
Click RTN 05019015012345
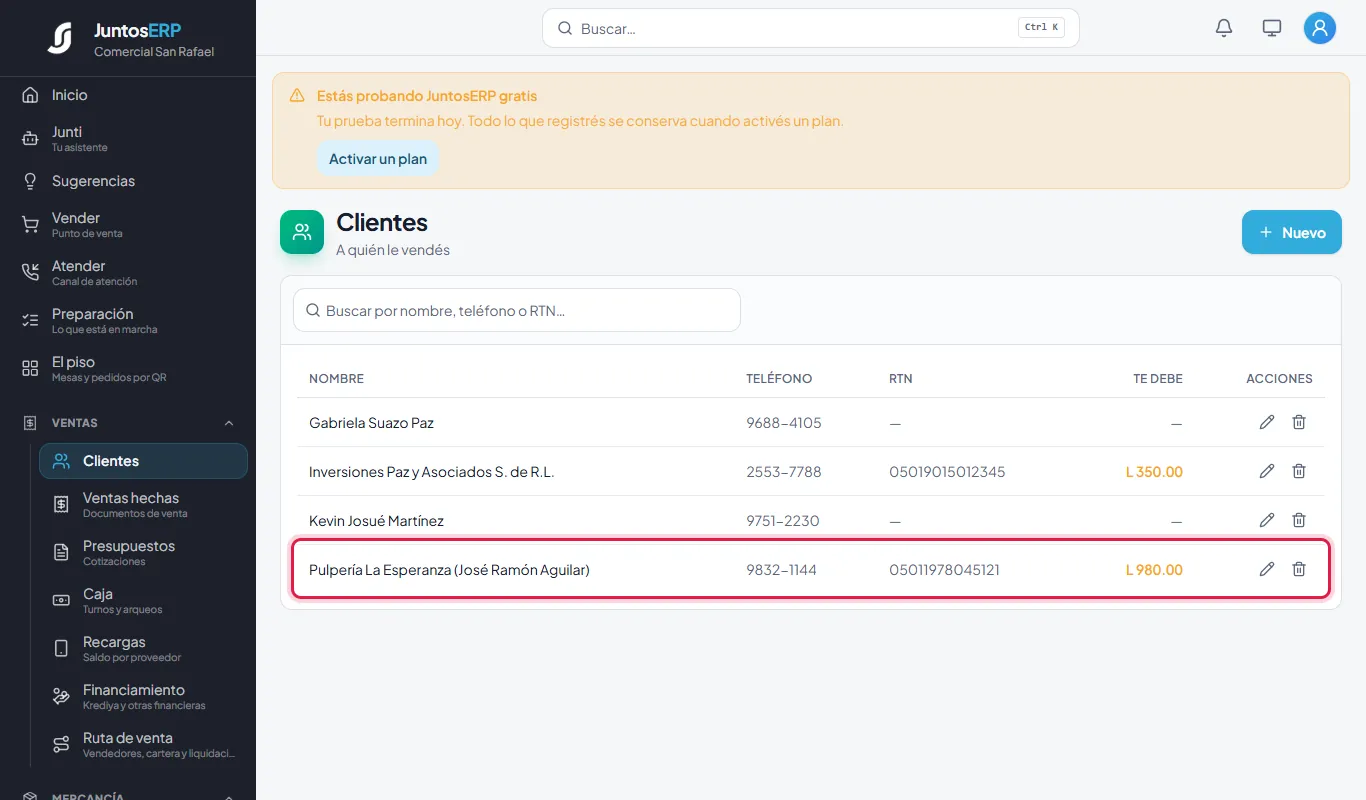(947, 472)
